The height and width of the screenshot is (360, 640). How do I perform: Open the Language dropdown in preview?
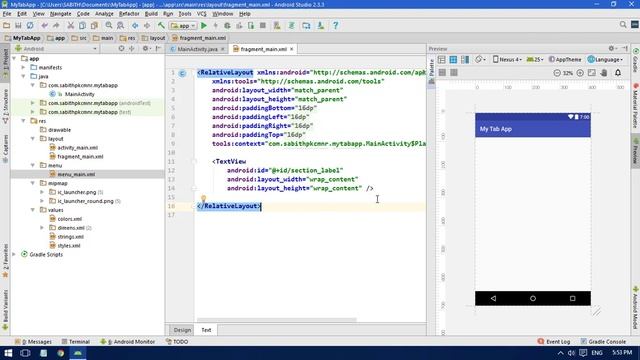click(x=605, y=60)
